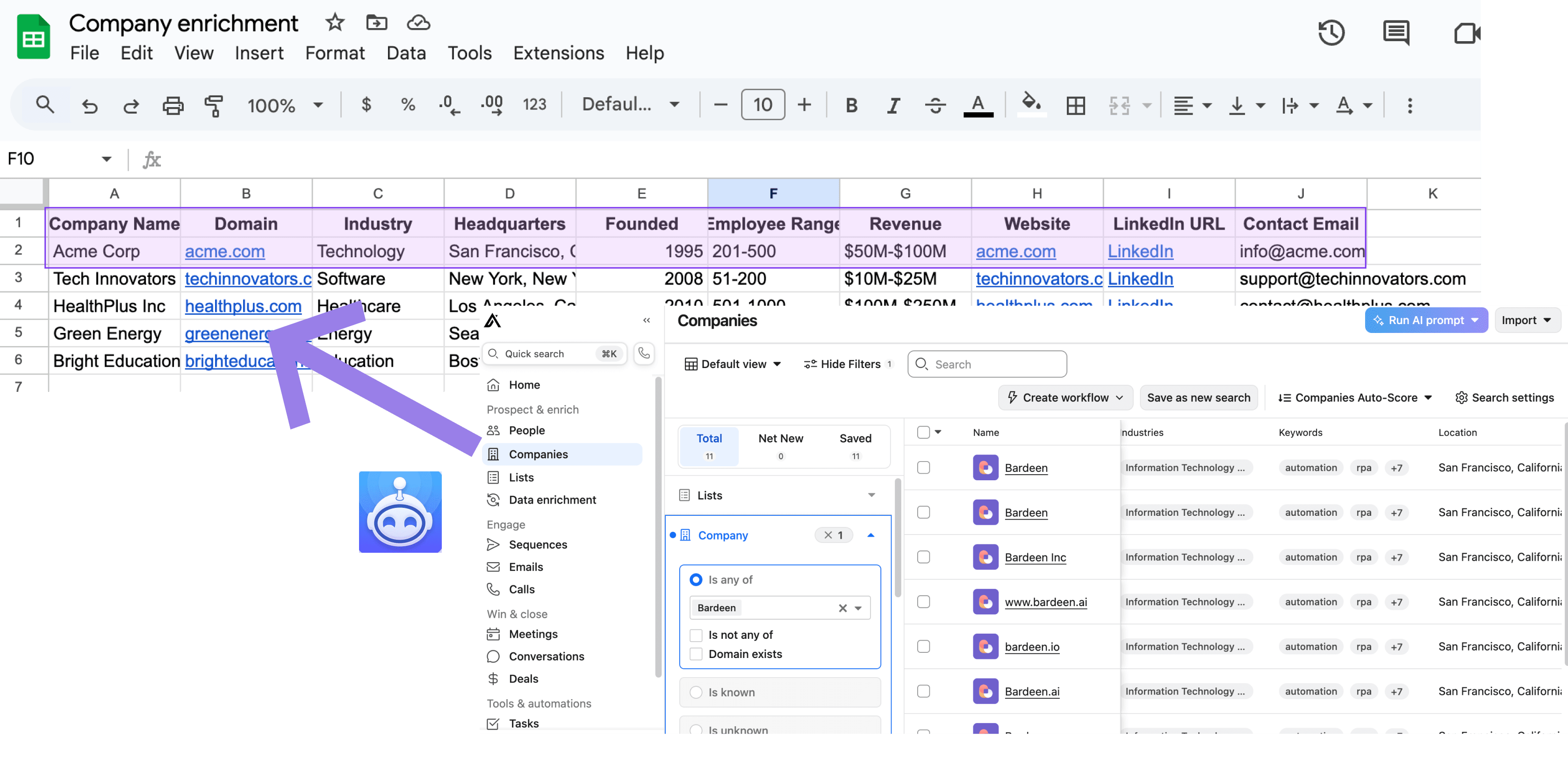Viewport: 1568px width, 759px height.
Task: Open the Extensions menu
Action: coord(558,53)
